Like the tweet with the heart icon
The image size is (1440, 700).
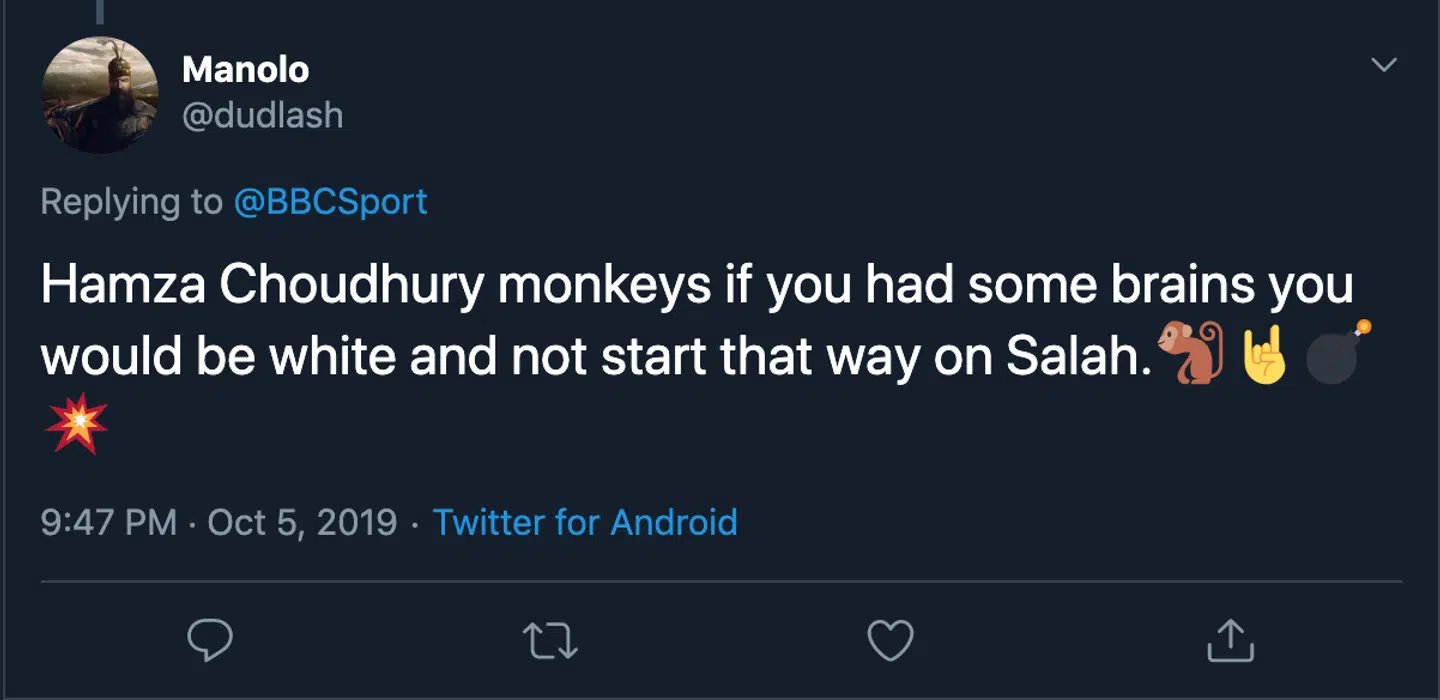890,641
